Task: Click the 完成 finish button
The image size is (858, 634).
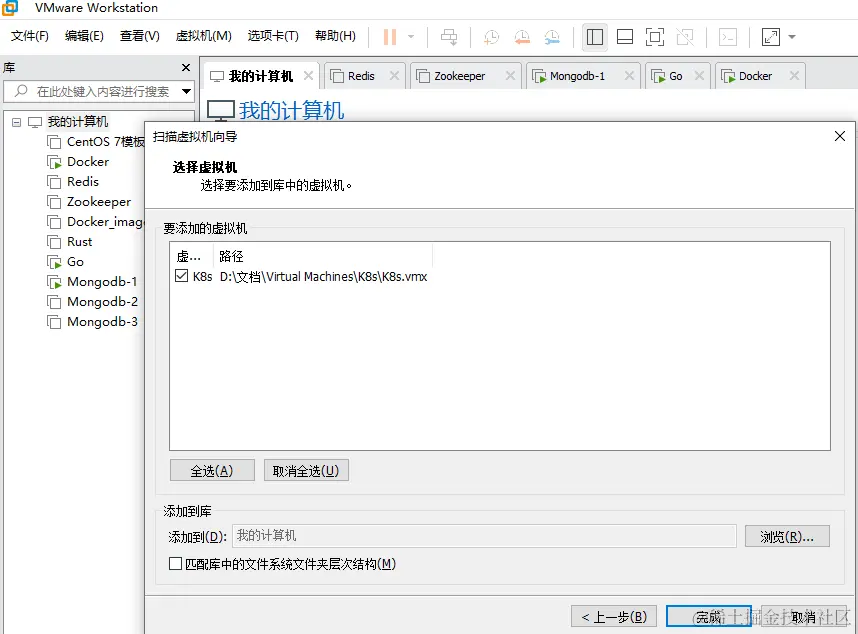Action: coord(709,616)
